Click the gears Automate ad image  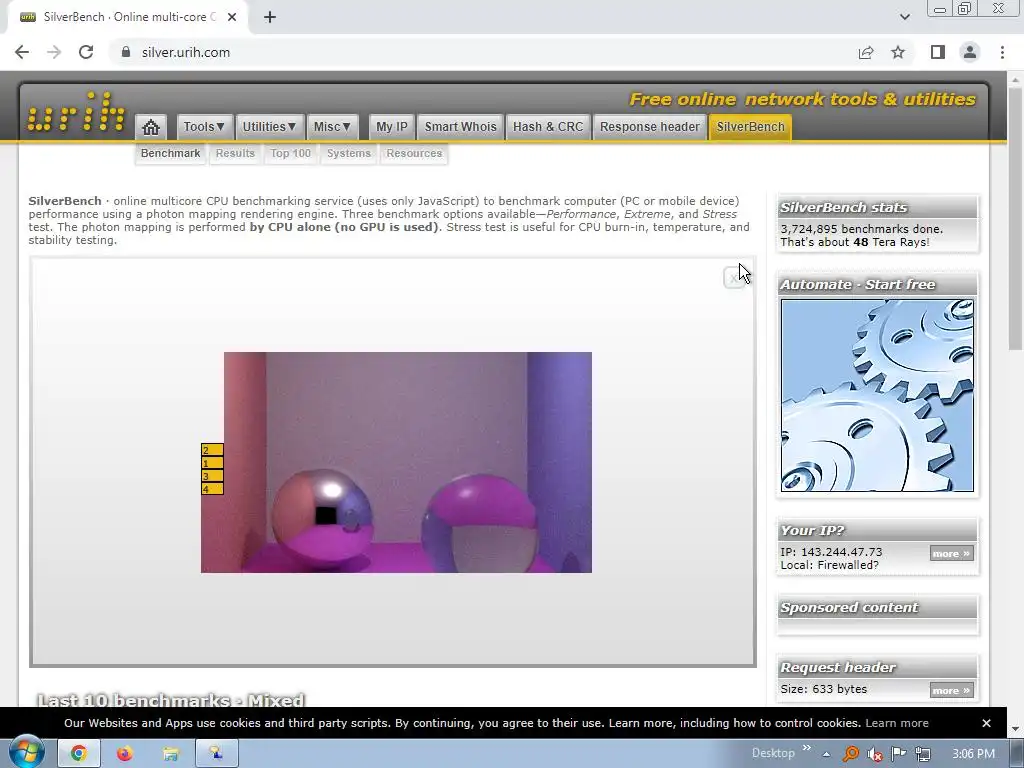[x=877, y=395]
